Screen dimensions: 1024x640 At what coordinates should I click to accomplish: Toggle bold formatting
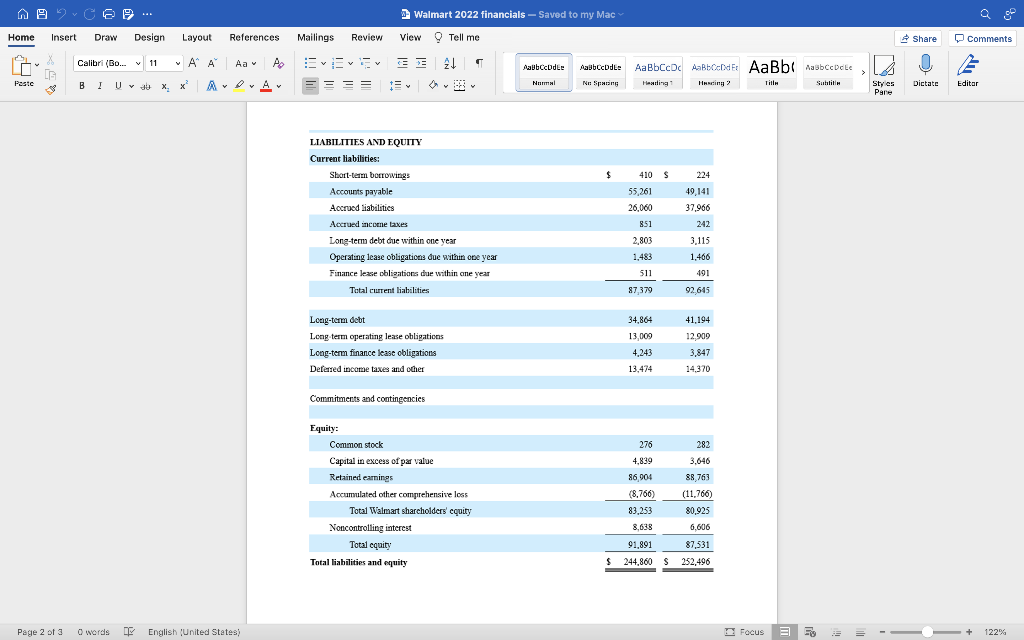[x=82, y=86]
